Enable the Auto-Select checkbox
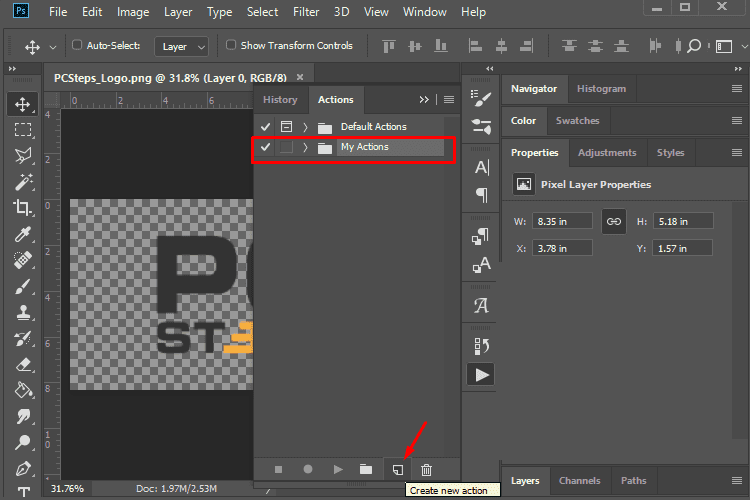 click(x=77, y=45)
